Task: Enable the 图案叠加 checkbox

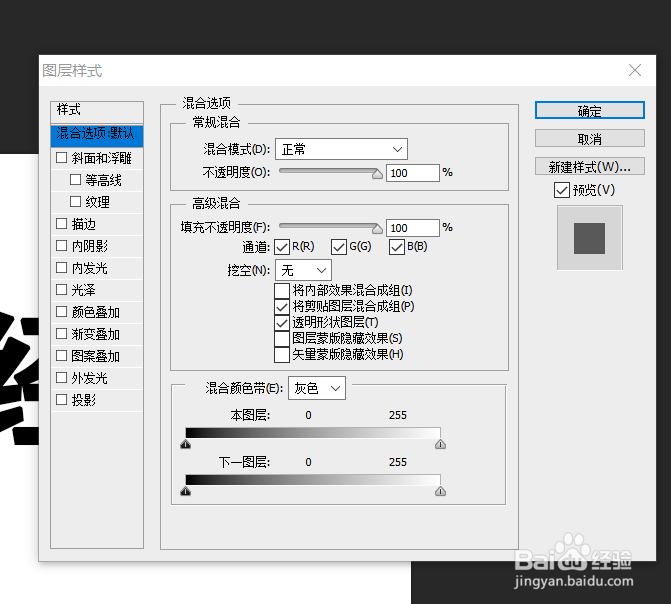Action: 62,355
